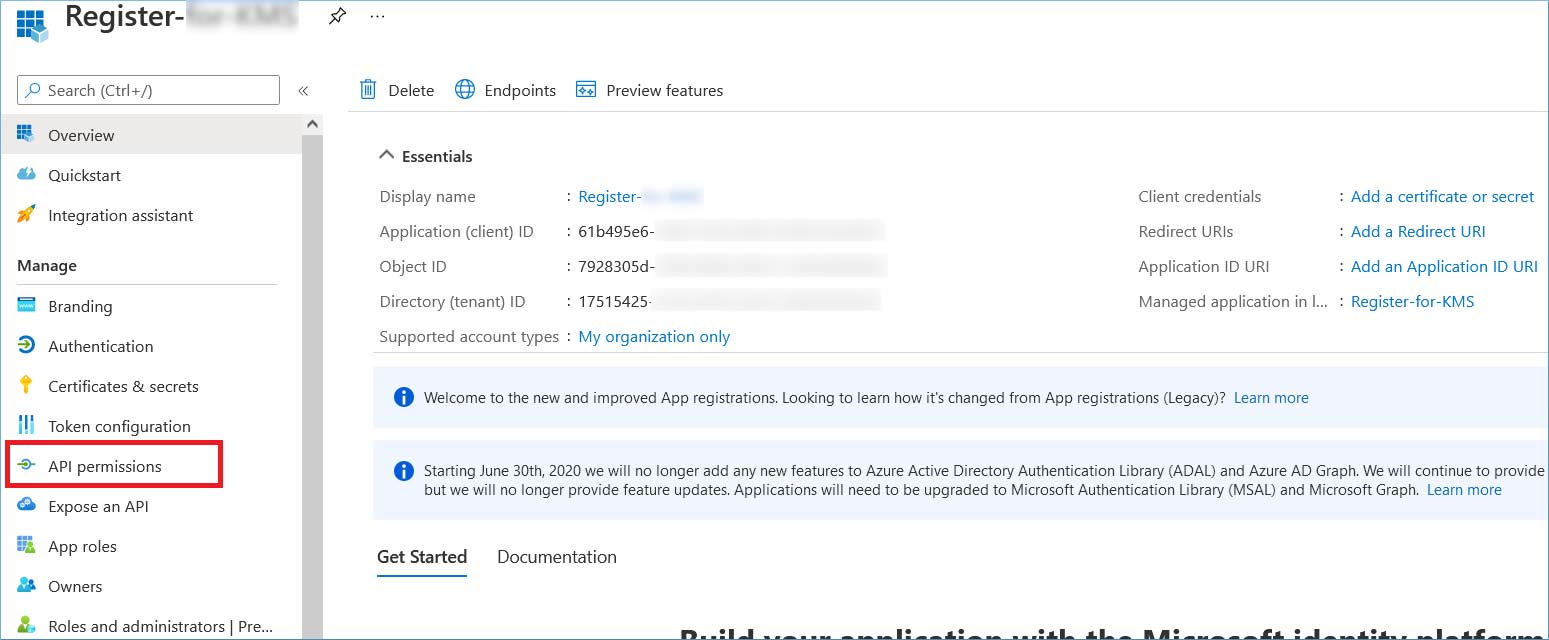The height and width of the screenshot is (640, 1549).
Task: Click Learn more in the ADAL notice
Action: point(1464,490)
